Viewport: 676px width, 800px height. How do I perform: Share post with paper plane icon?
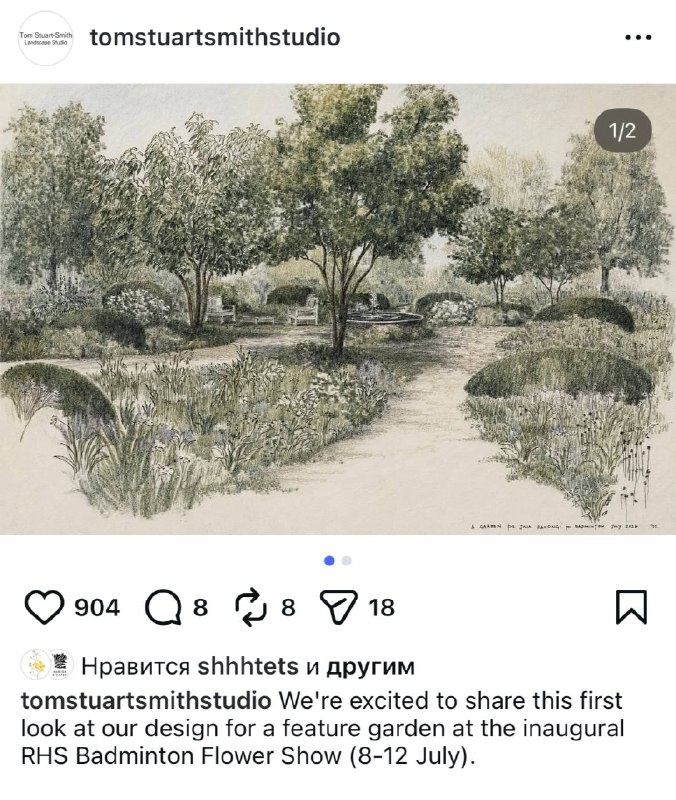pyautogui.click(x=338, y=607)
